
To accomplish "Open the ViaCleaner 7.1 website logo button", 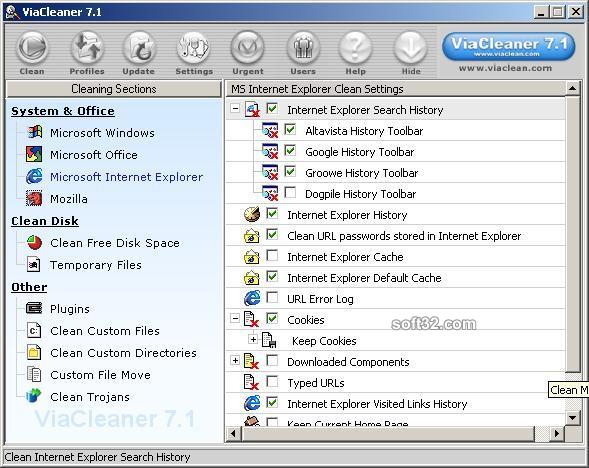I will pos(509,47).
